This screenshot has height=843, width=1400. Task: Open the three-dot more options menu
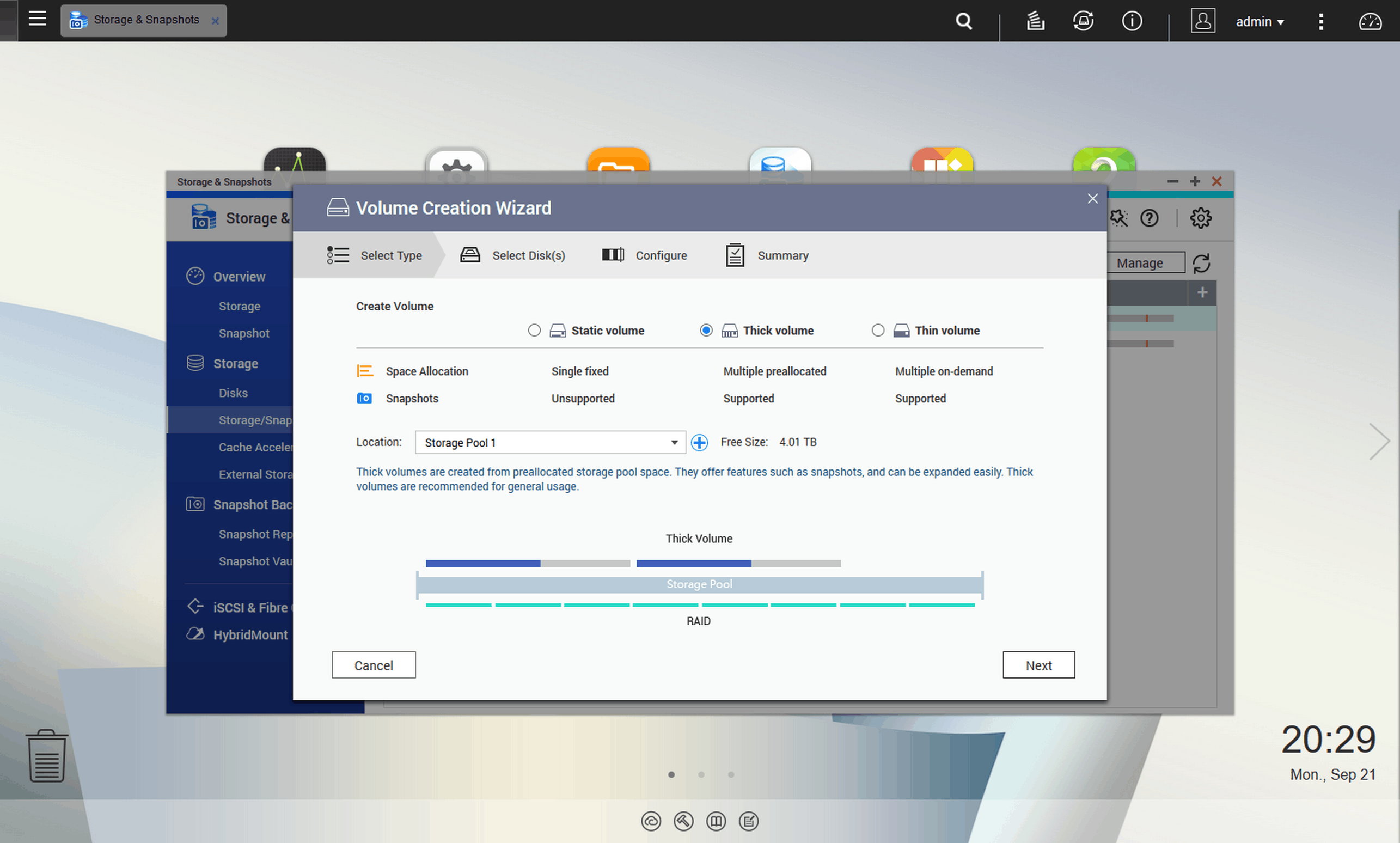[x=1321, y=22]
